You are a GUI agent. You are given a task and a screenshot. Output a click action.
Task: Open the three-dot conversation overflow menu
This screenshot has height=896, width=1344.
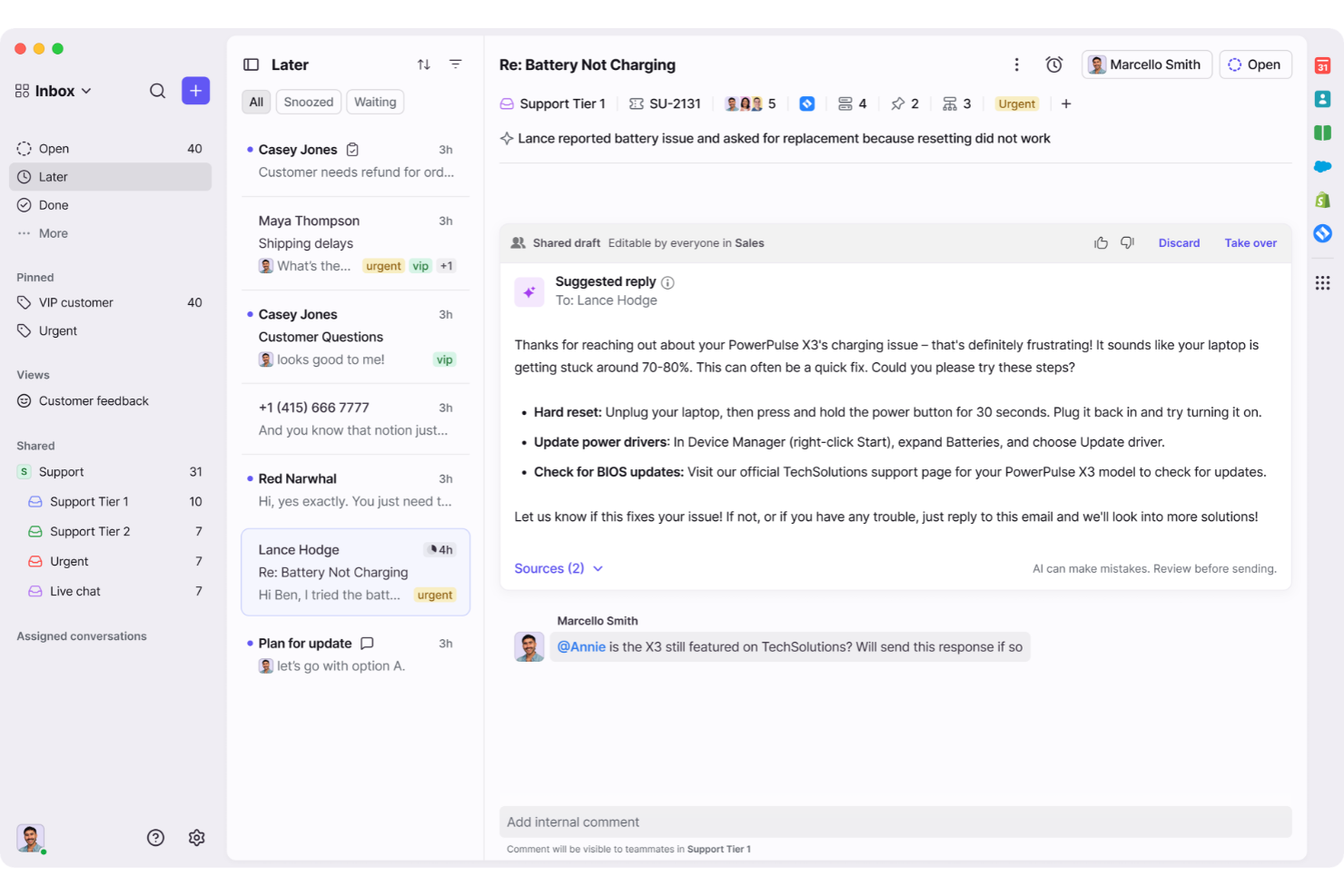coord(1017,64)
